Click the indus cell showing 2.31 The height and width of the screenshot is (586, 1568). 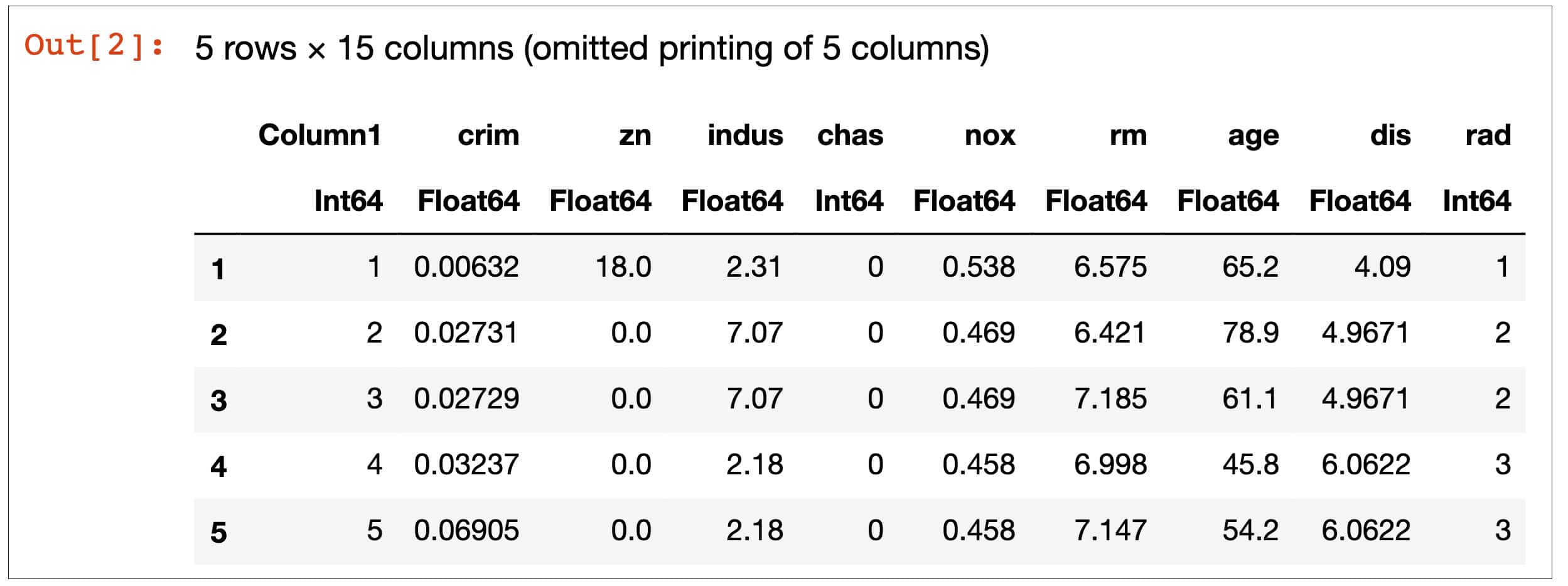754,267
